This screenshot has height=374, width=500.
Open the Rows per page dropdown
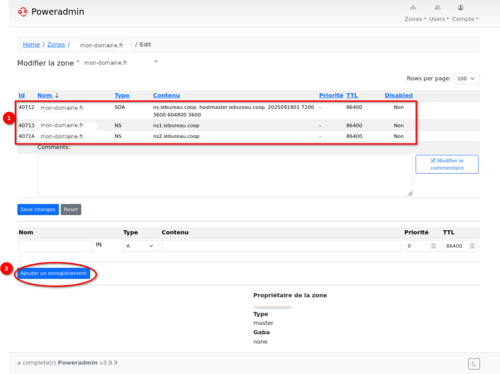467,79
